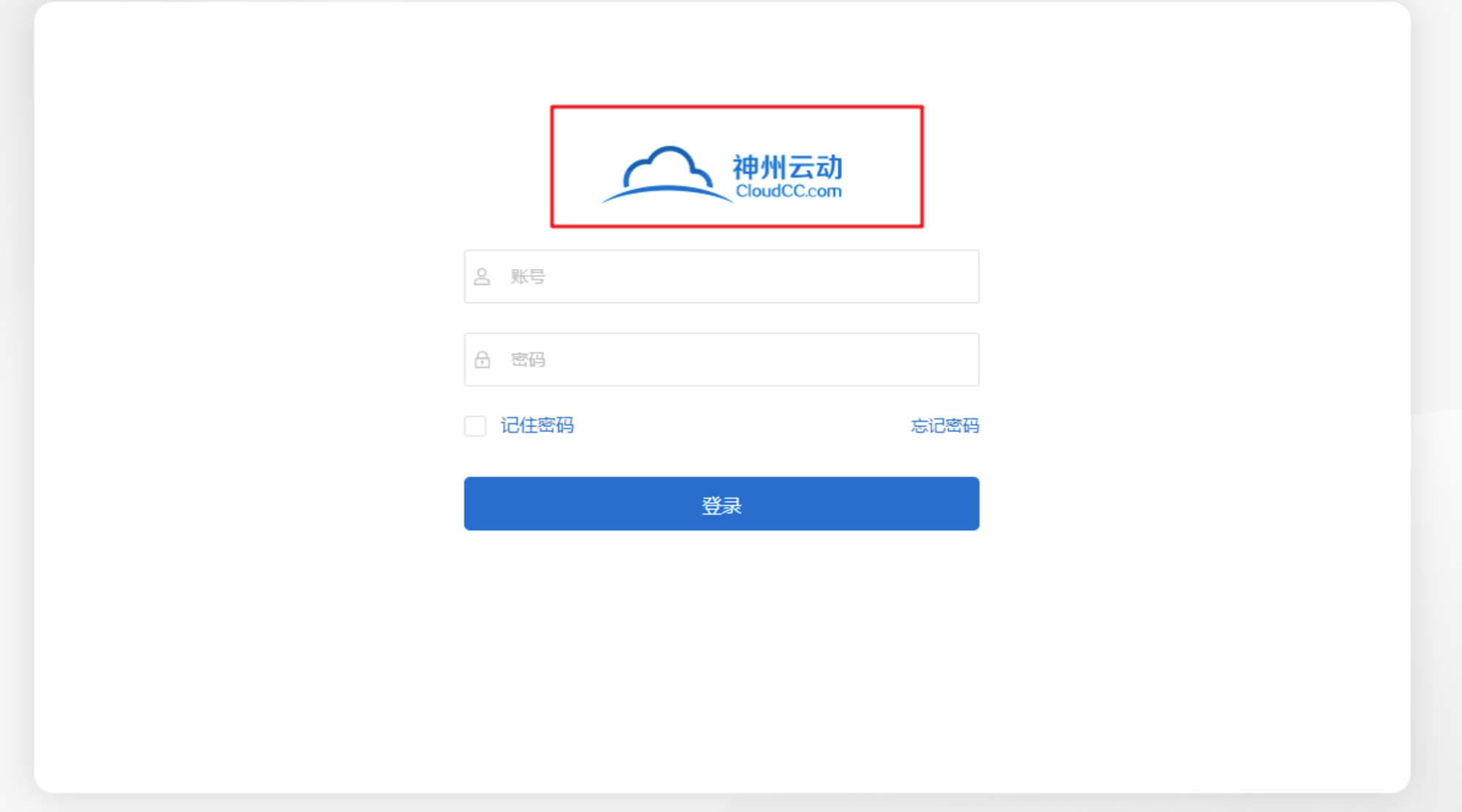
Task: Click the 神州云动 logo text
Action: coord(787,167)
